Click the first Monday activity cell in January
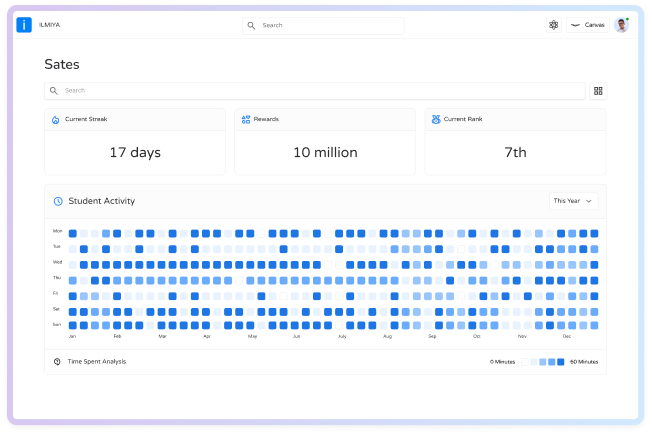This screenshot has width=652, height=435. click(x=72, y=233)
